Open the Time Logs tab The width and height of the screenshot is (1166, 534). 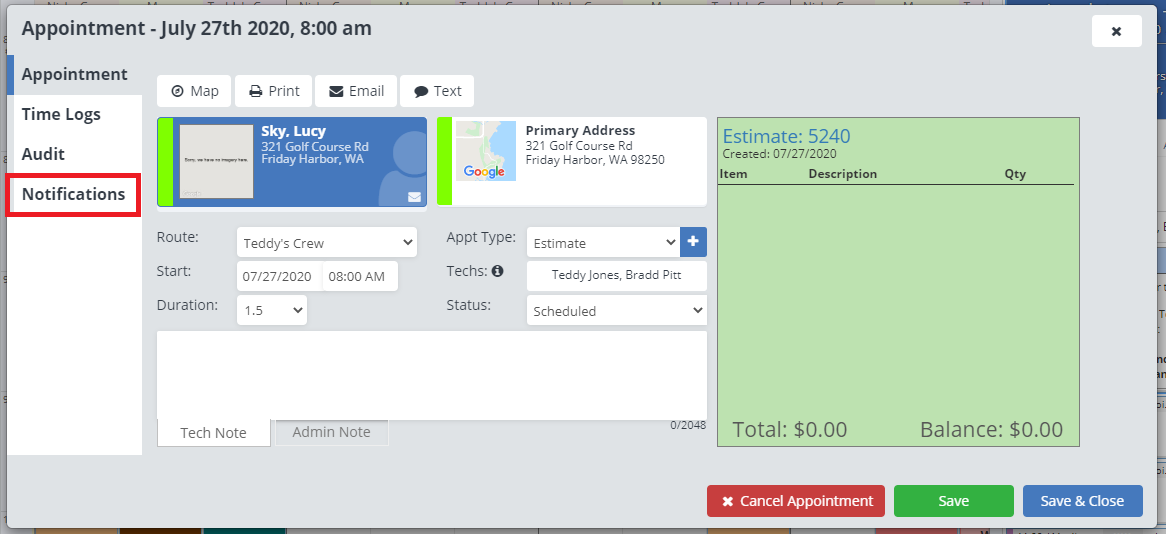[74, 115]
